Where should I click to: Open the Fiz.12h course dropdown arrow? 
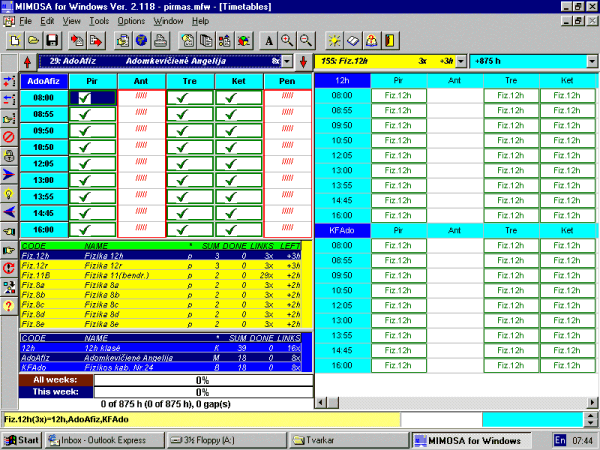(x=460, y=61)
